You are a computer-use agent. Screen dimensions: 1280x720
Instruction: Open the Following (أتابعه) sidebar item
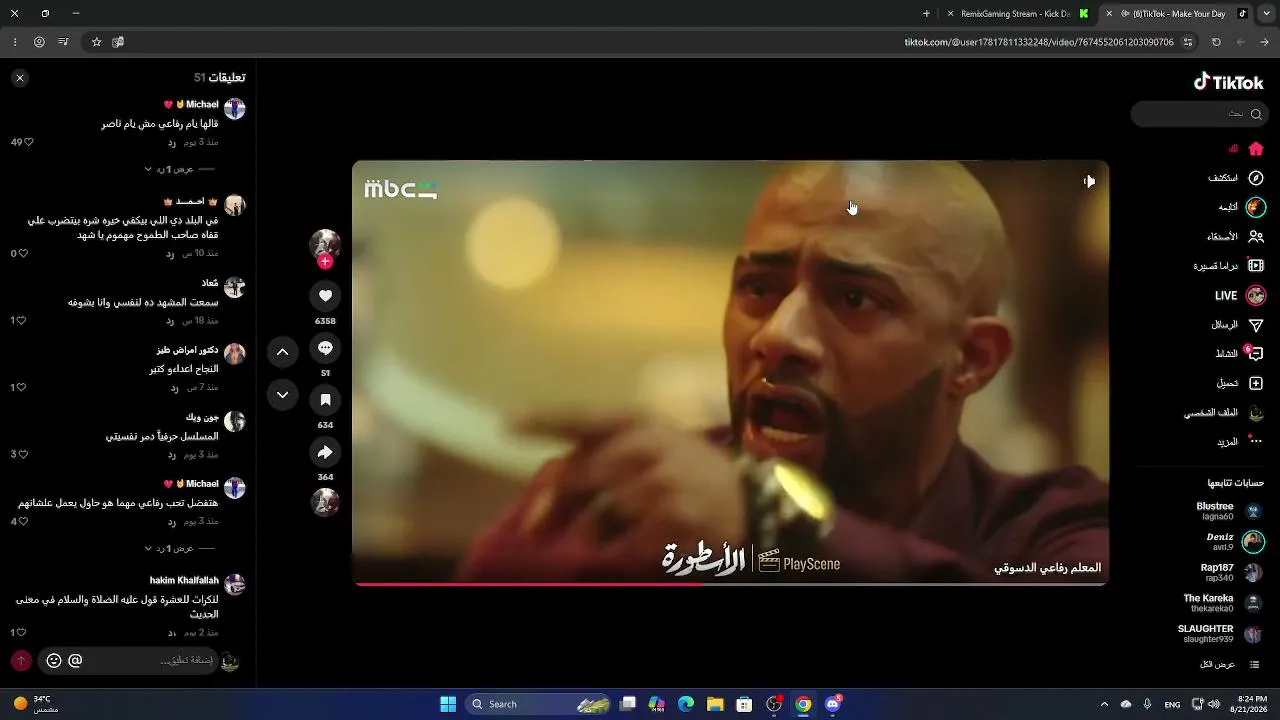point(1241,208)
